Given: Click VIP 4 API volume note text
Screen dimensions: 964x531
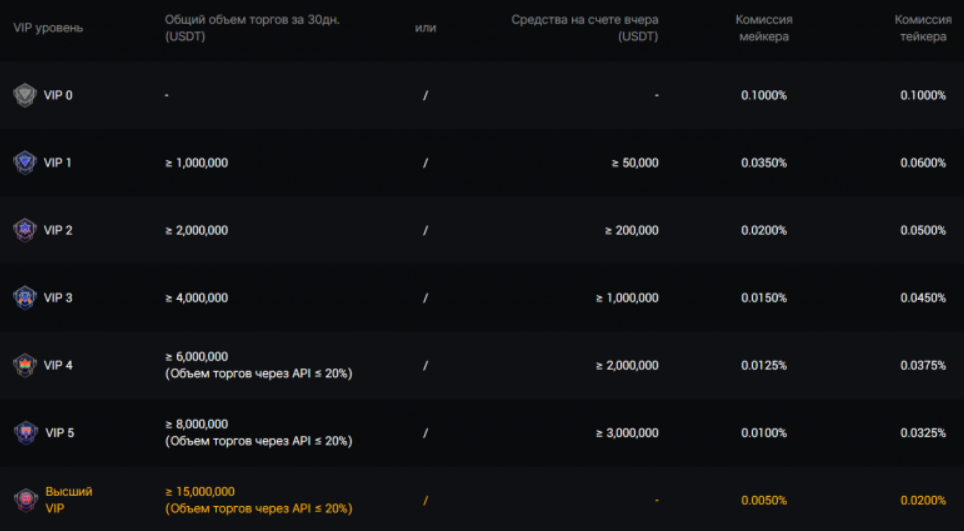Looking at the screenshot, I should (x=258, y=374).
